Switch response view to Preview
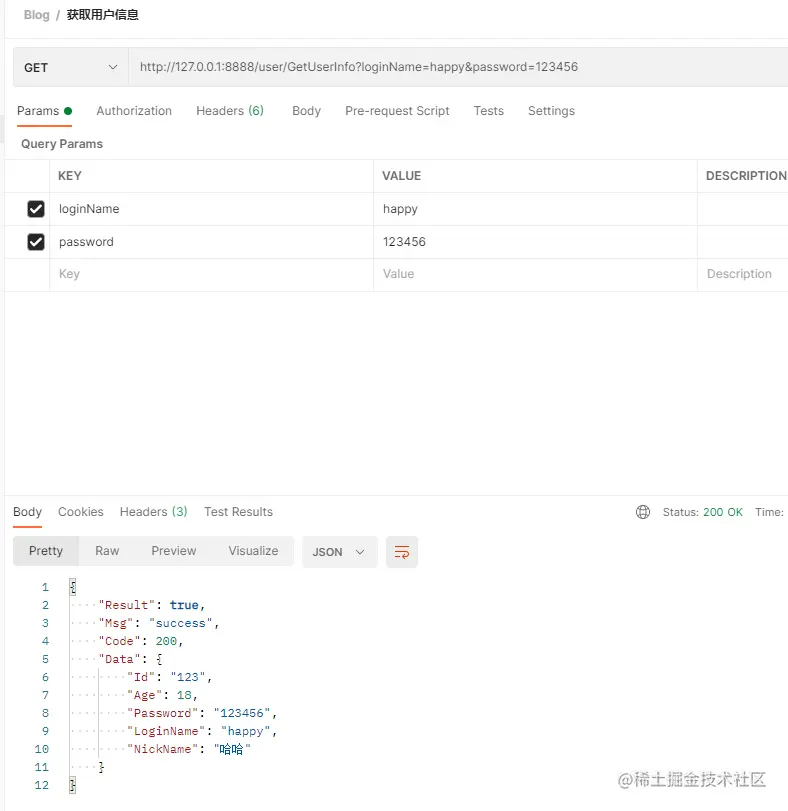The height and width of the screenshot is (811, 788). [173, 551]
